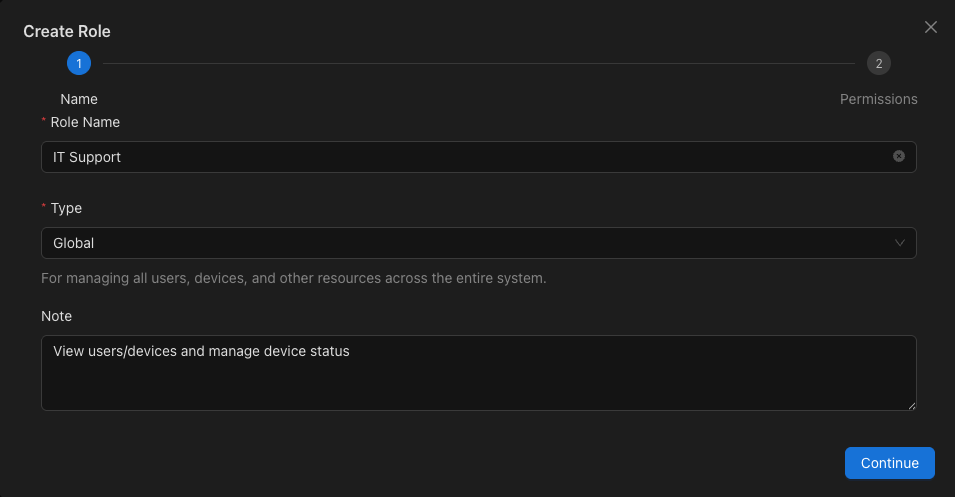This screenshot has height=497, width=955.
Task: Clear the Role Name field with its x icon
Action: [x=898, y=157]
